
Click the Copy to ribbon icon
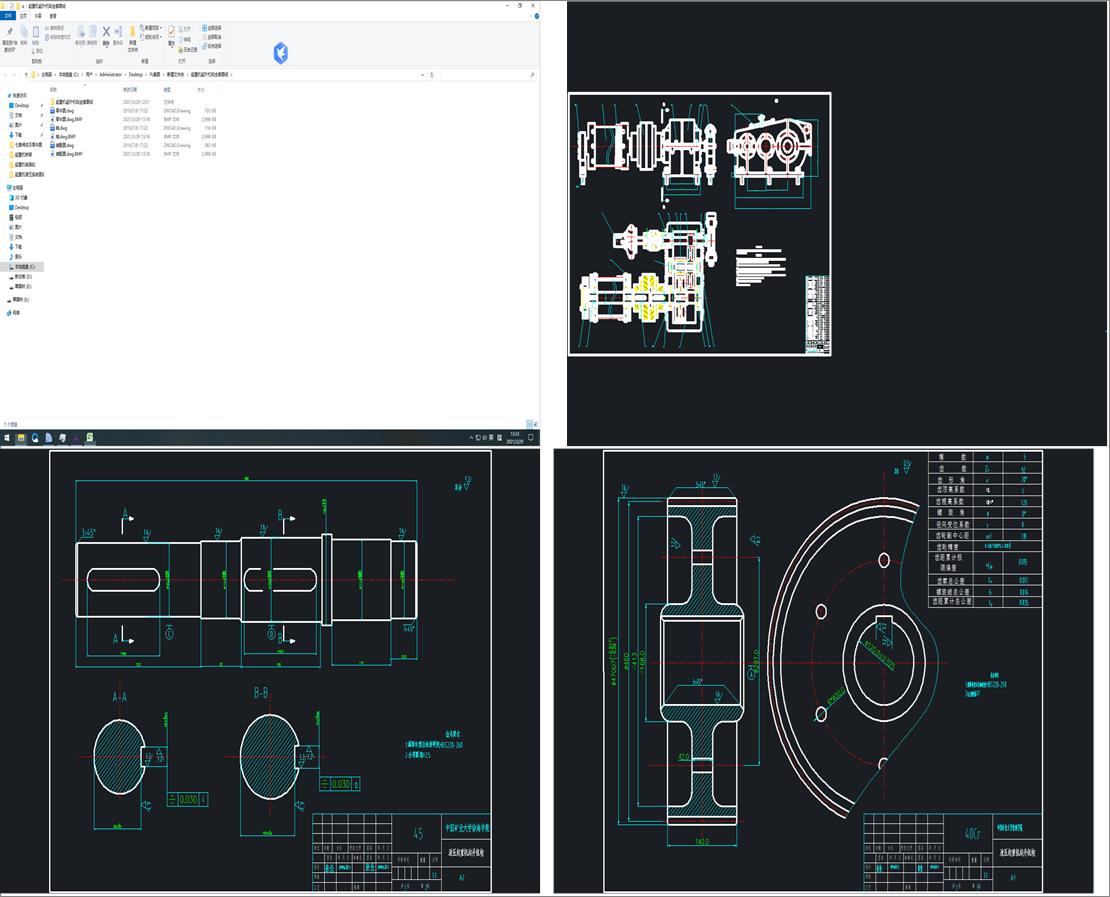pos(92,35)
